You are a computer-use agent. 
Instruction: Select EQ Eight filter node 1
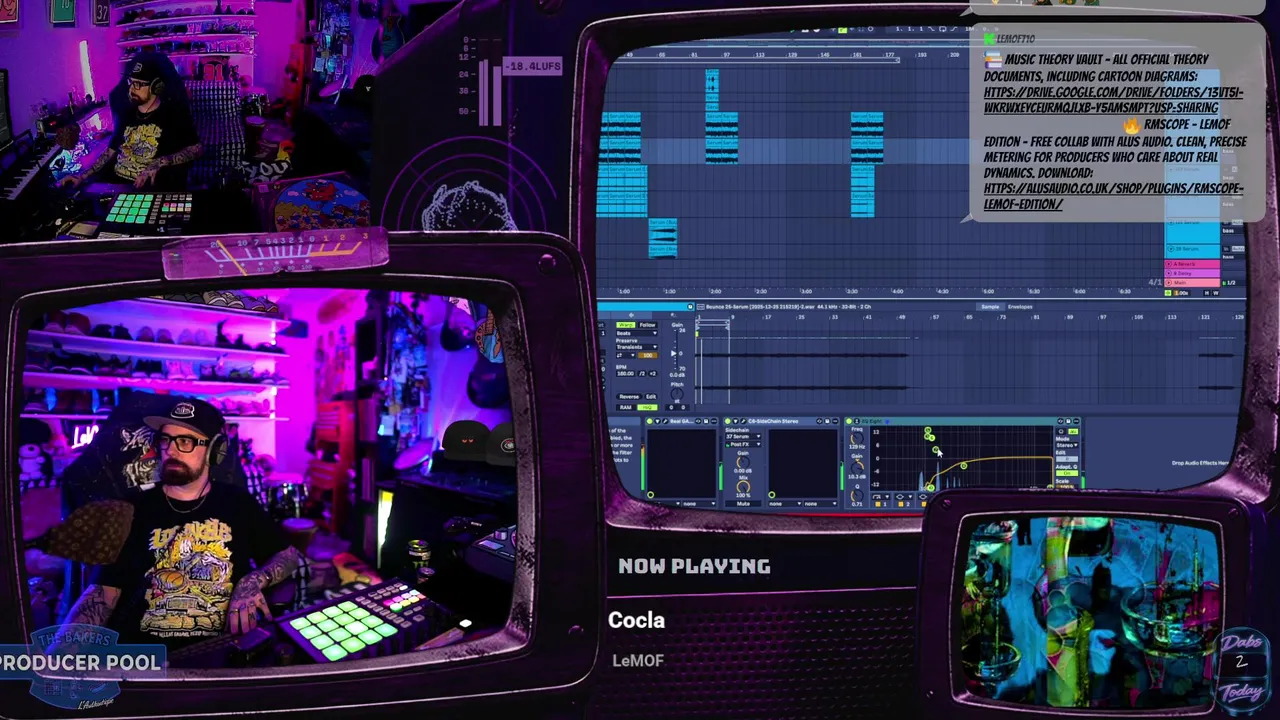[x=931, y=488]
